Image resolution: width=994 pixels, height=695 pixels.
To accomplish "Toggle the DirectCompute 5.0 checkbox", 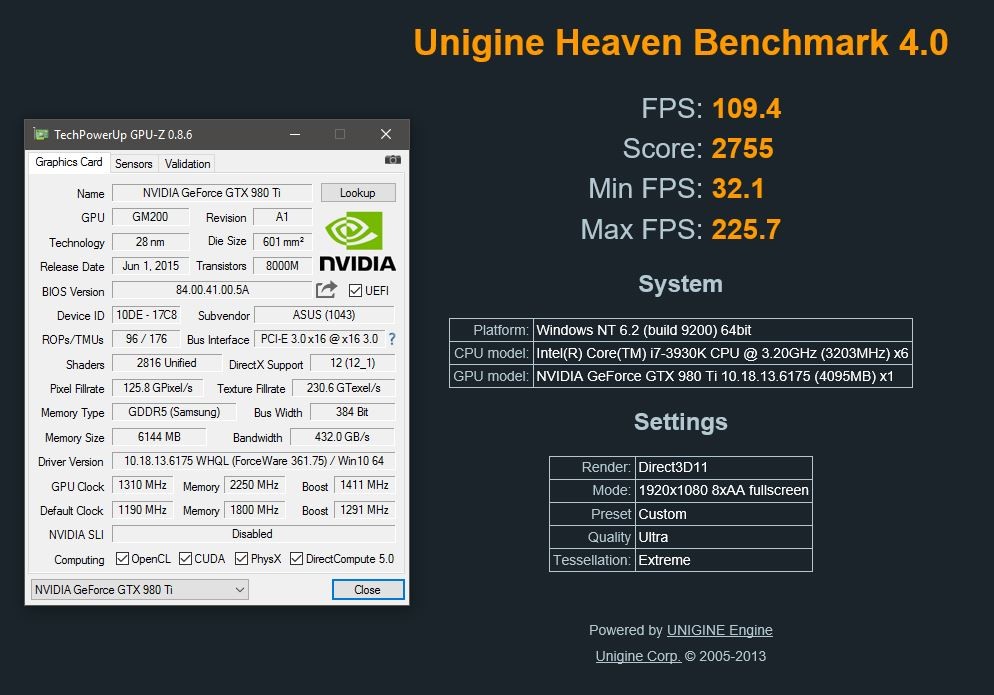I will 296,559.
